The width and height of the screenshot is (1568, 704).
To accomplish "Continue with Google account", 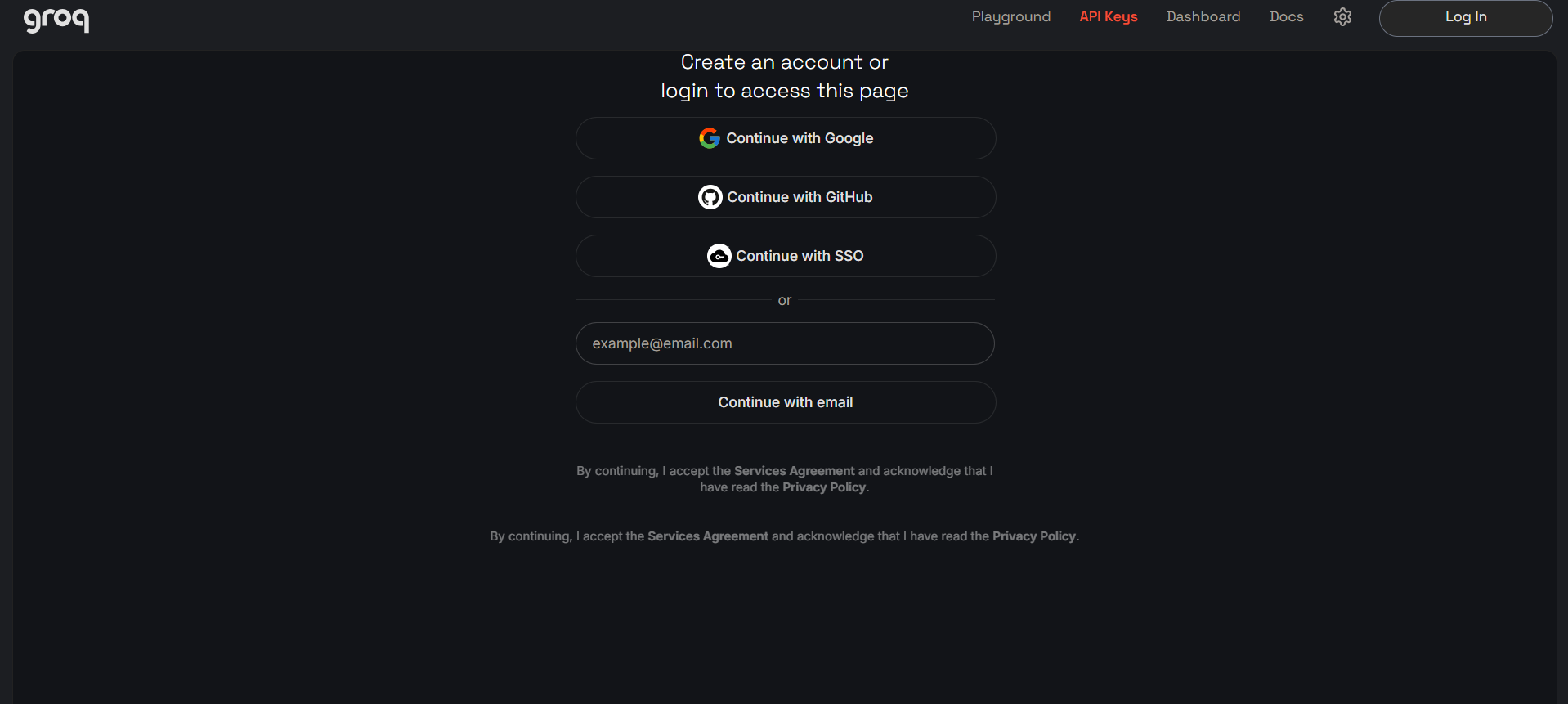I will pyautogui.click(x=785, y=137).
